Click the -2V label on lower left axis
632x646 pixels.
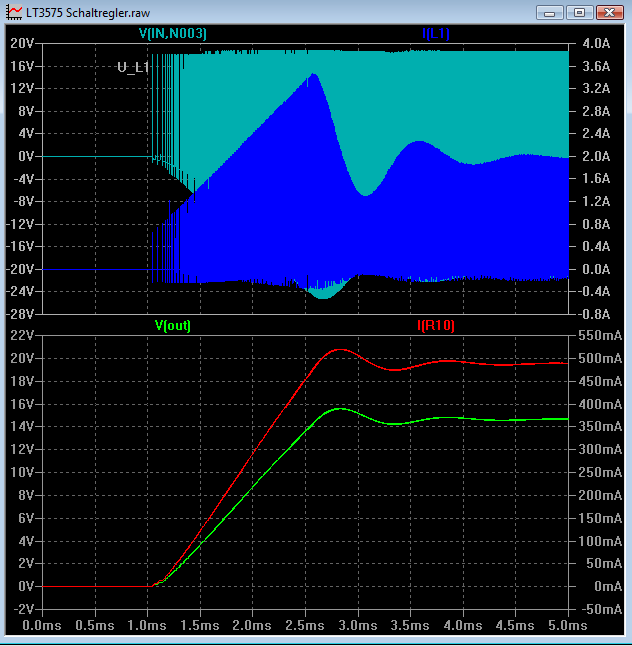click(x=24, y=609)
